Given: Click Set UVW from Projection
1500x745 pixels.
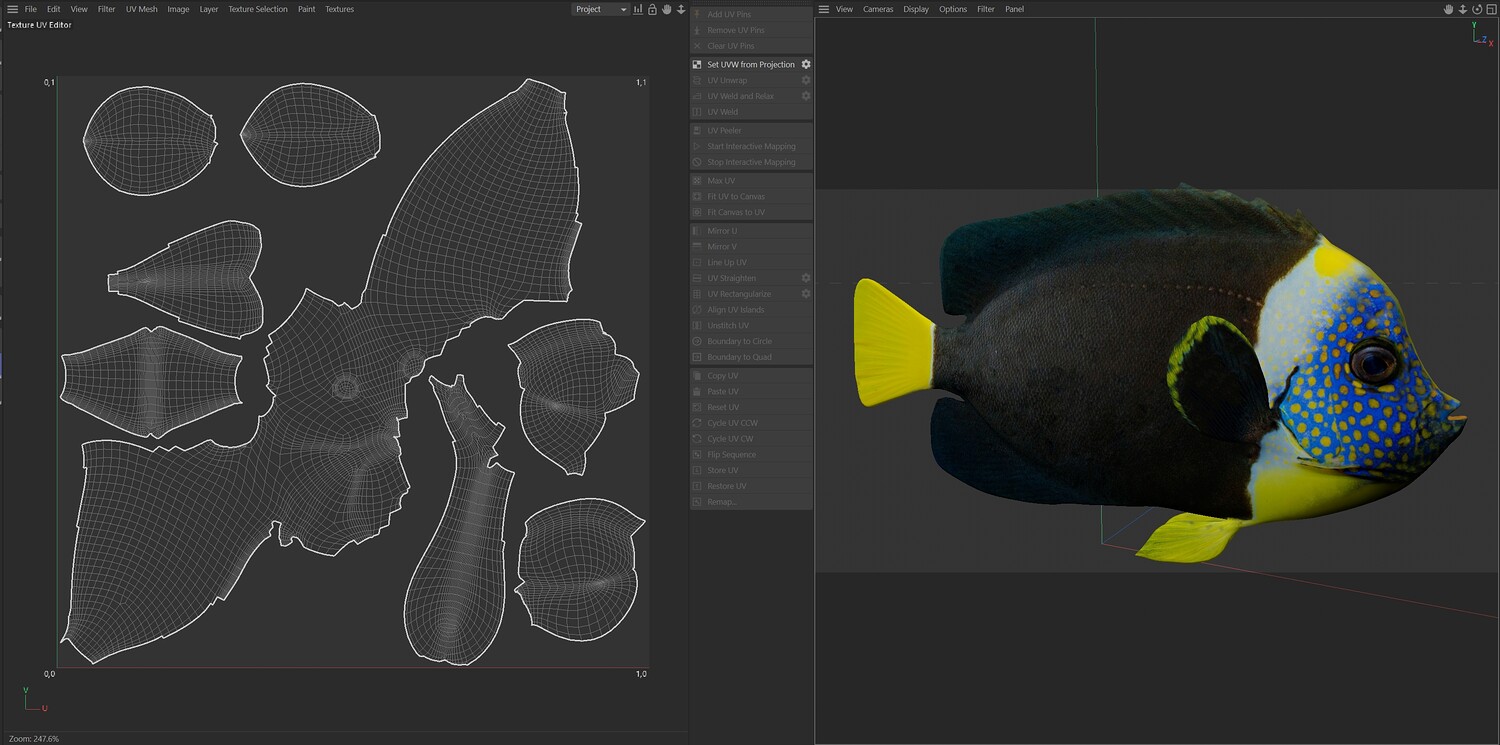Looking at the screenshot, I should [x=751, y=64].
